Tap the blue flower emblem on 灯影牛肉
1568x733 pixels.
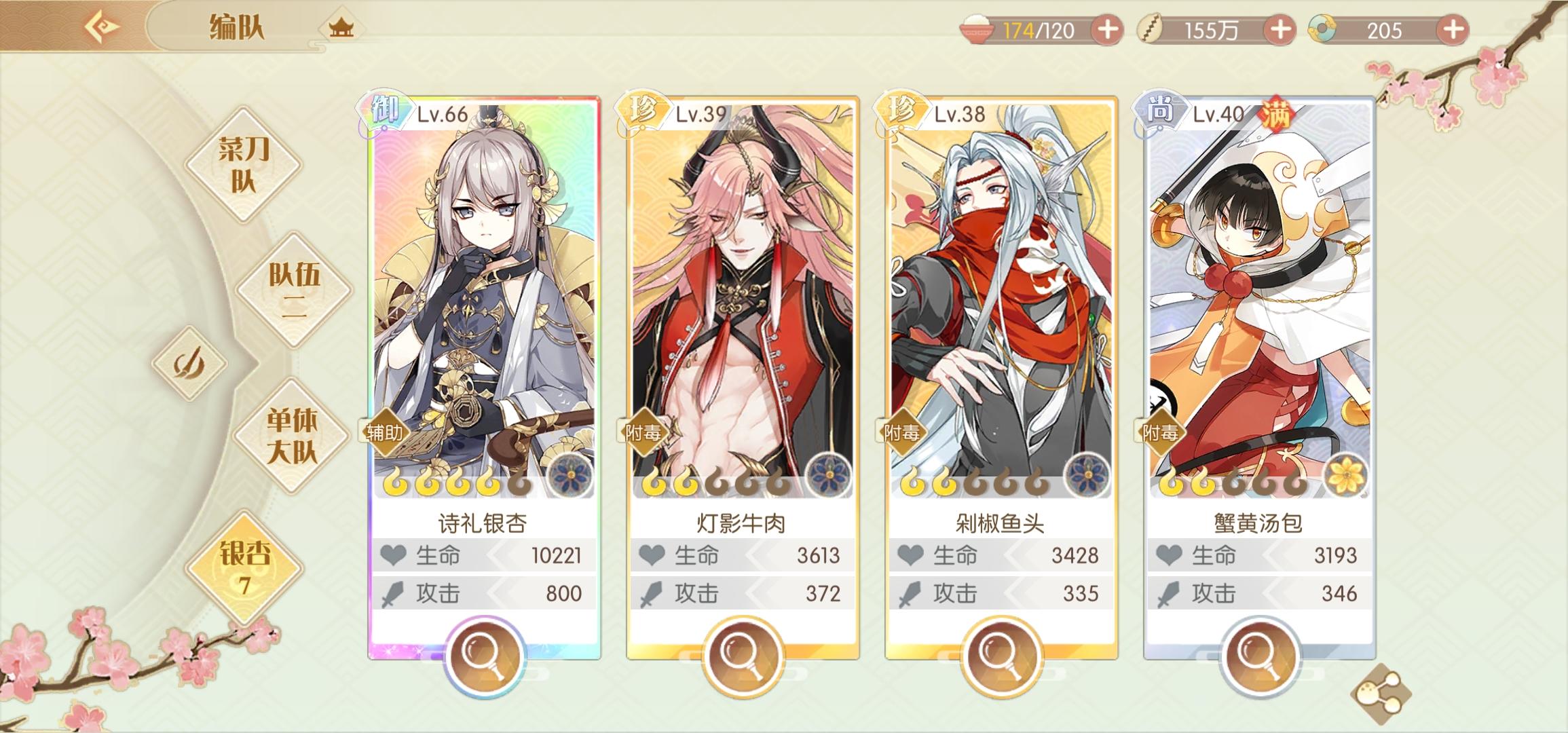click(x=829, y=474)
